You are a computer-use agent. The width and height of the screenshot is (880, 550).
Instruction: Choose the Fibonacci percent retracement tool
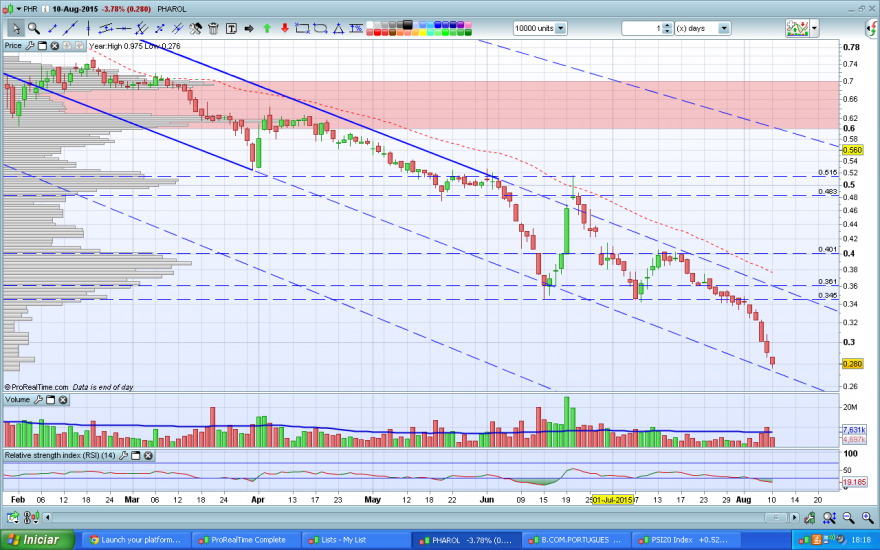tap(356, 28)
